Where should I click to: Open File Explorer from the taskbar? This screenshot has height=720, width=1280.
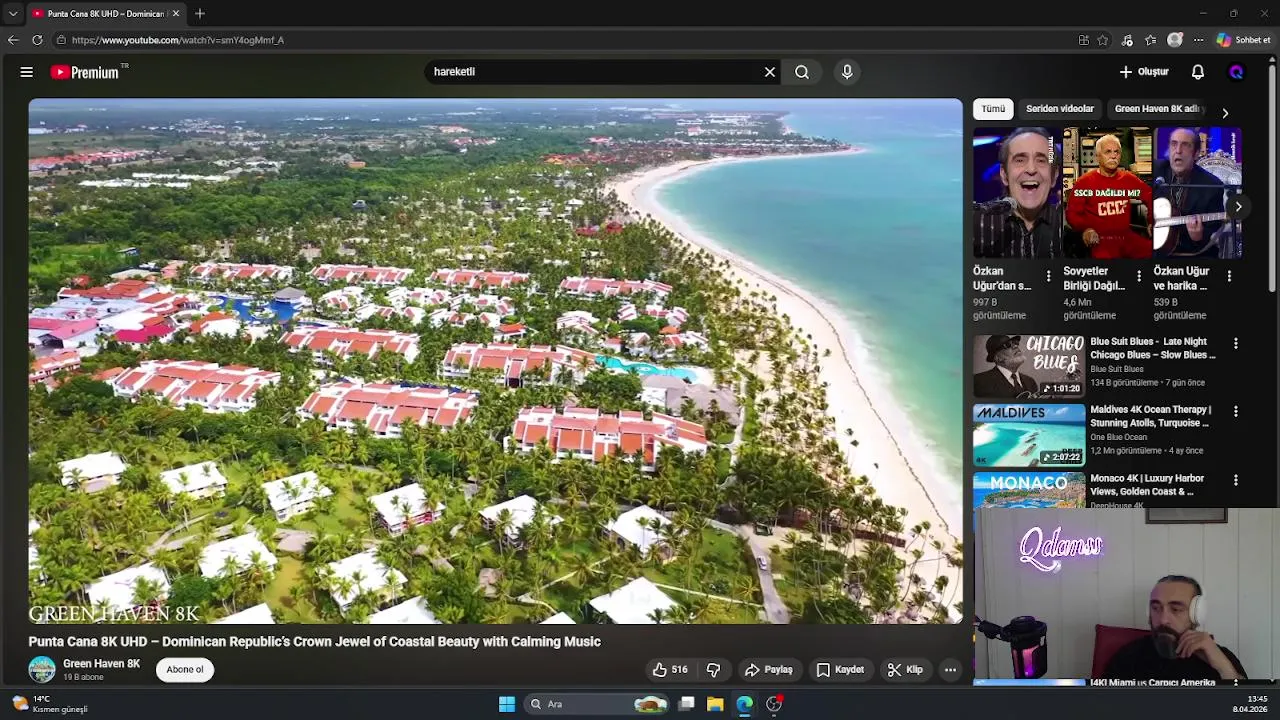[715, 704]
